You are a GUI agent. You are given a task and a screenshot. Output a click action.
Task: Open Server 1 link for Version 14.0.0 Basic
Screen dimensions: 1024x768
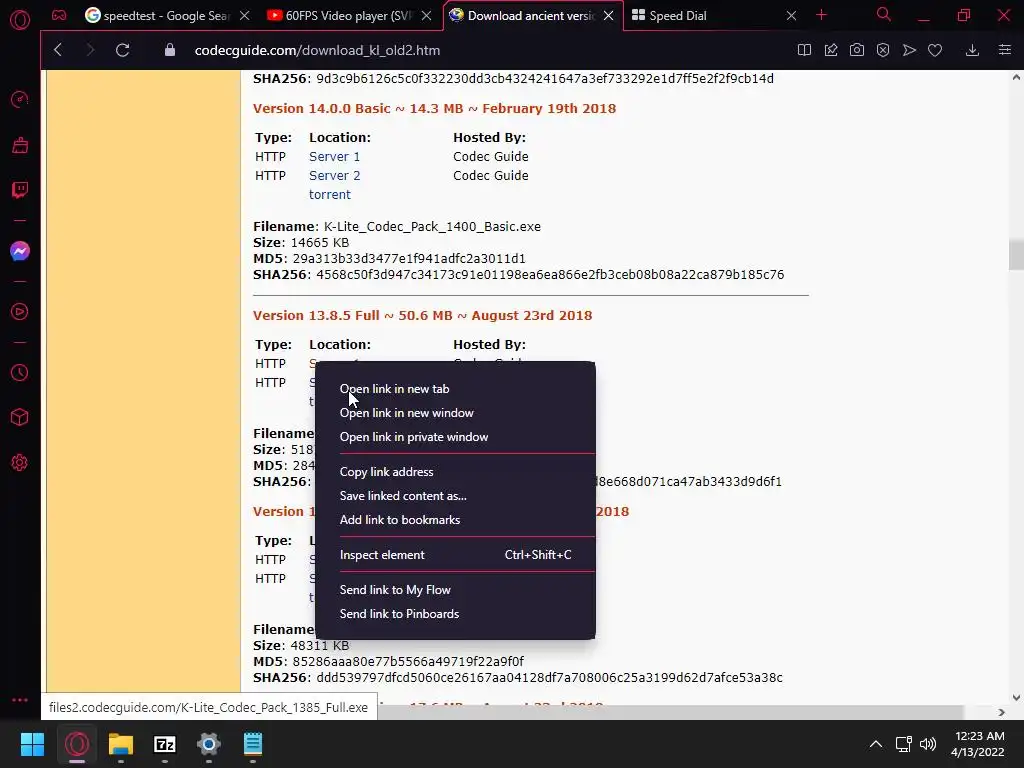point(334,157)
